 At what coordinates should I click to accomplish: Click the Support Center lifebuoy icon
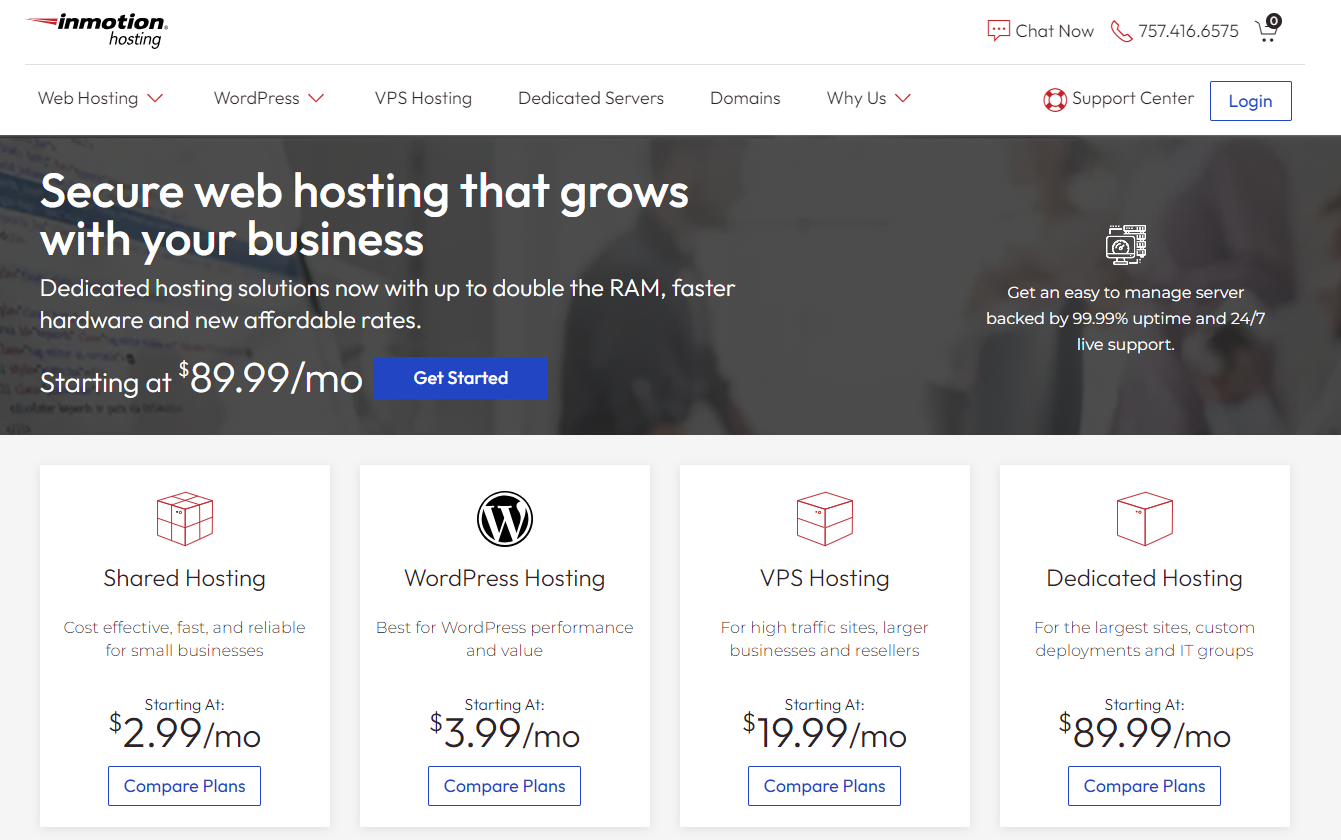pos(1054,99)
